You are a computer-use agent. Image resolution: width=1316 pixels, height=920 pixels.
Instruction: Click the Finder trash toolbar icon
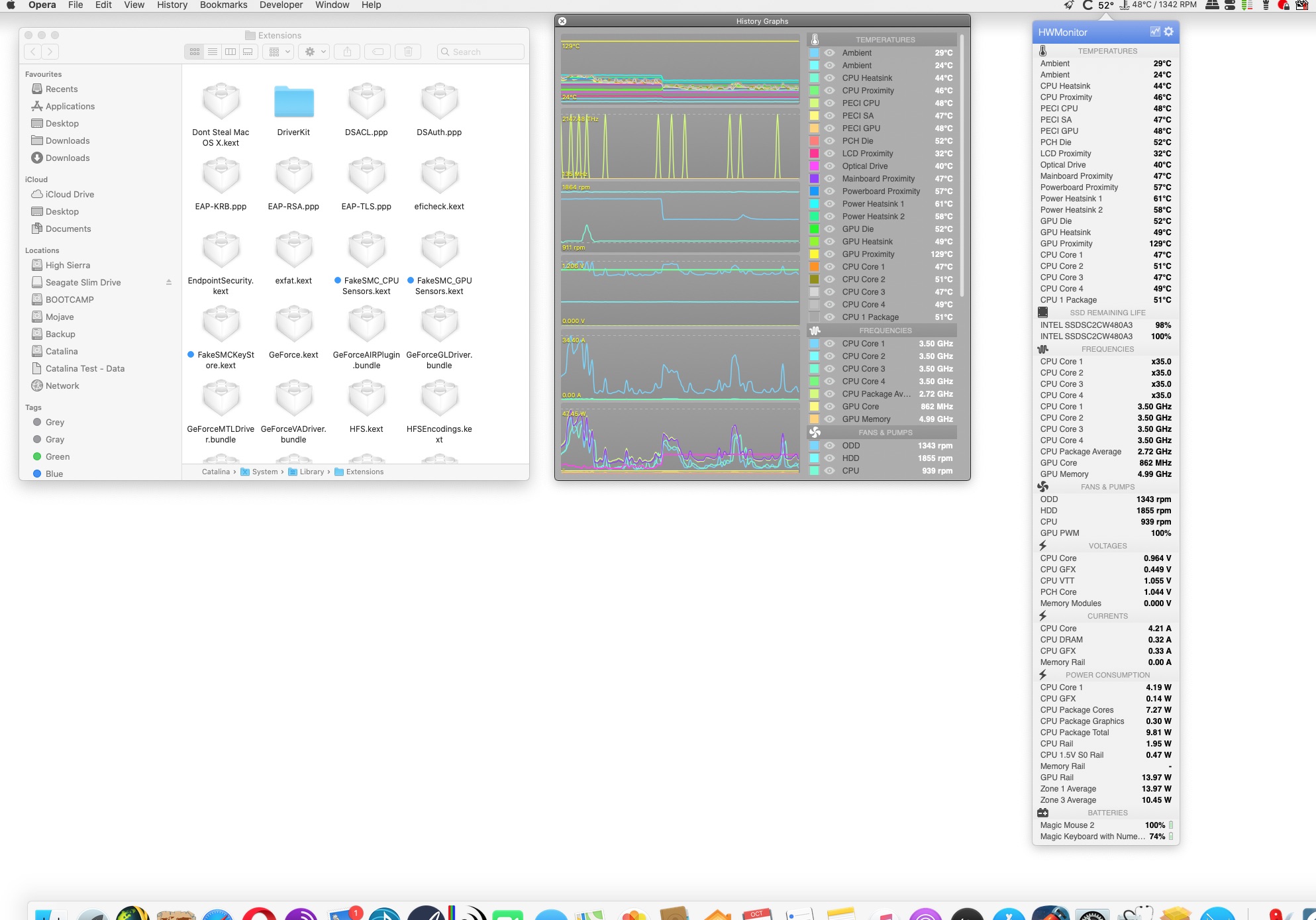click(409, 52)
